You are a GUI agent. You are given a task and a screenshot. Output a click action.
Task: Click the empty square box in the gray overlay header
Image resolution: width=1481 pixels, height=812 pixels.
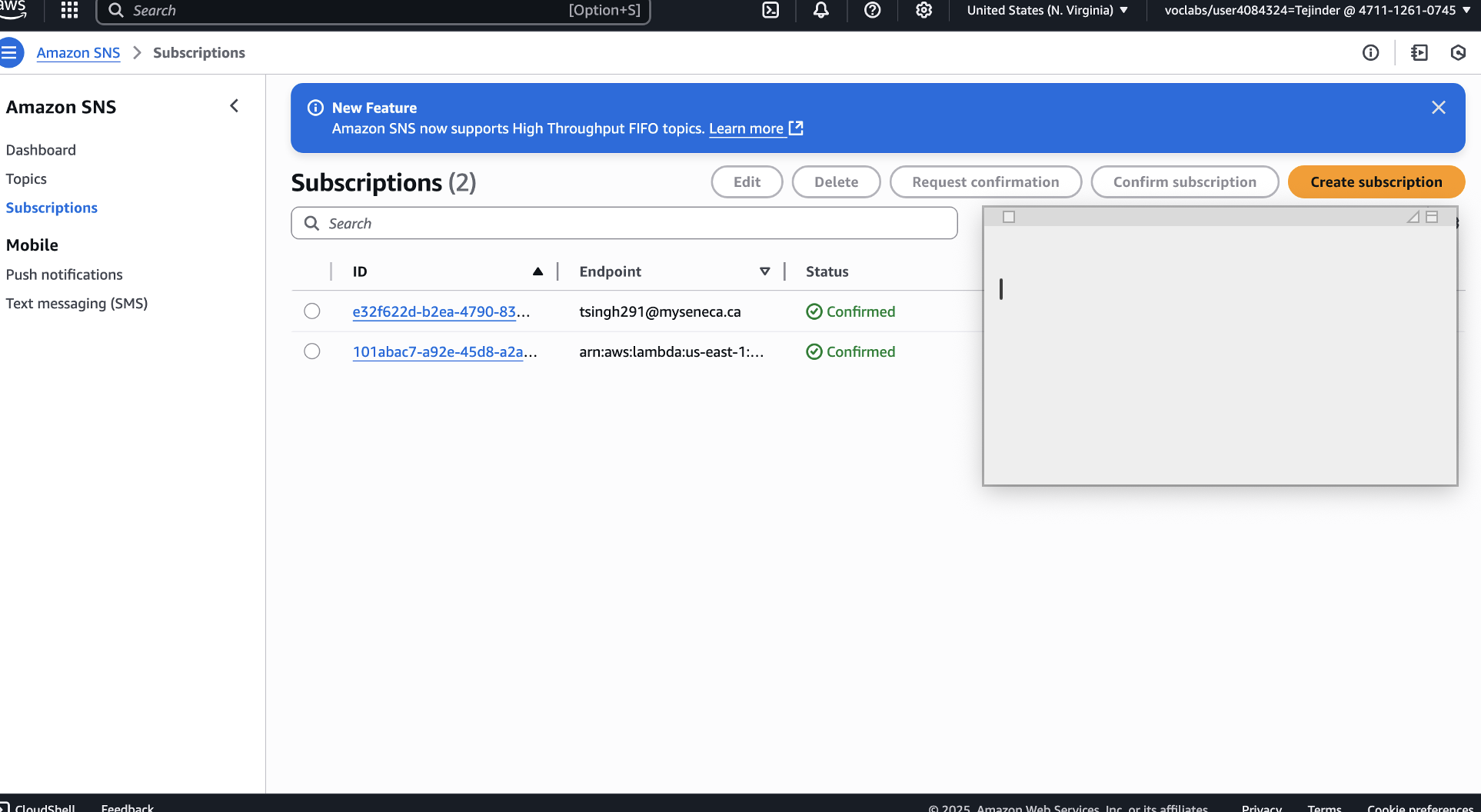[x=1009, y=217]
